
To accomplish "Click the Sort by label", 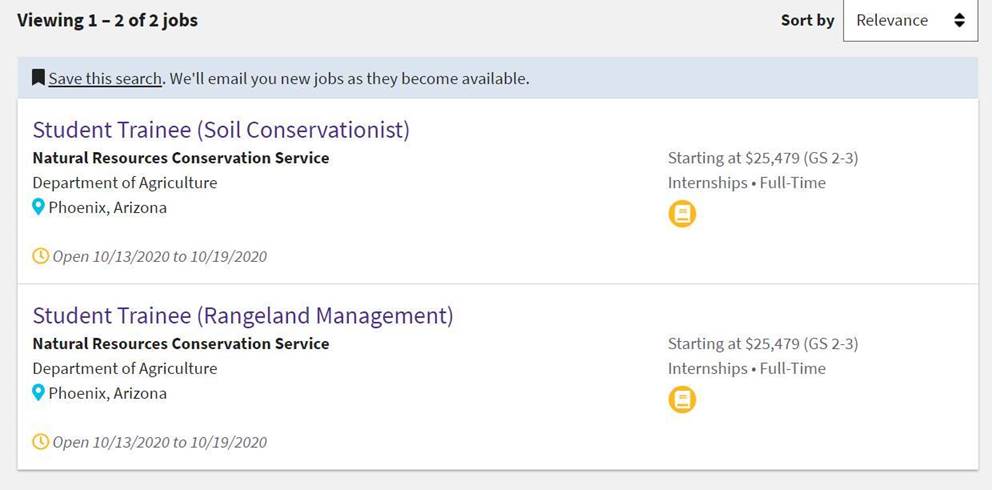I will (807, 20).
